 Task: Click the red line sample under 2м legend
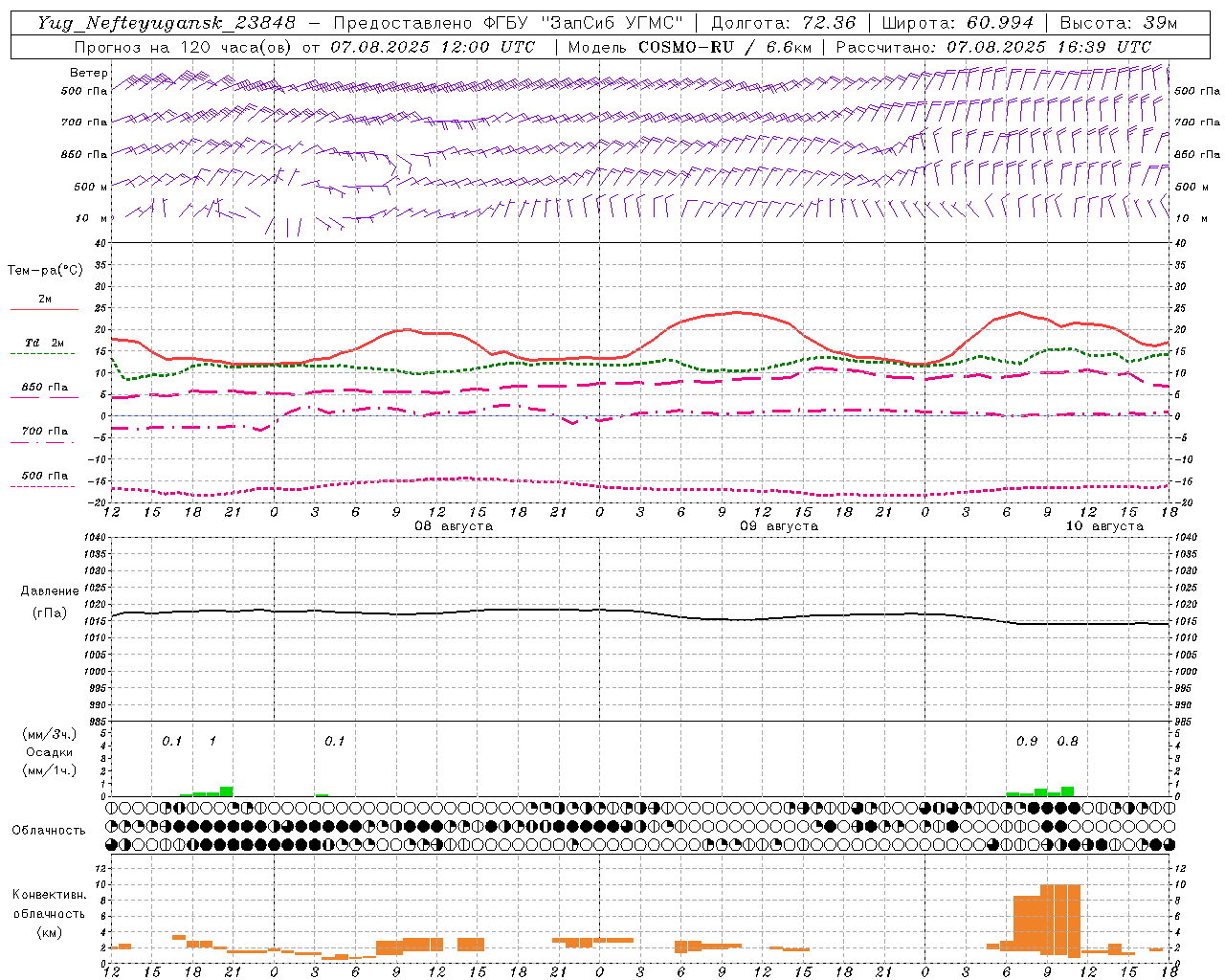44,310
